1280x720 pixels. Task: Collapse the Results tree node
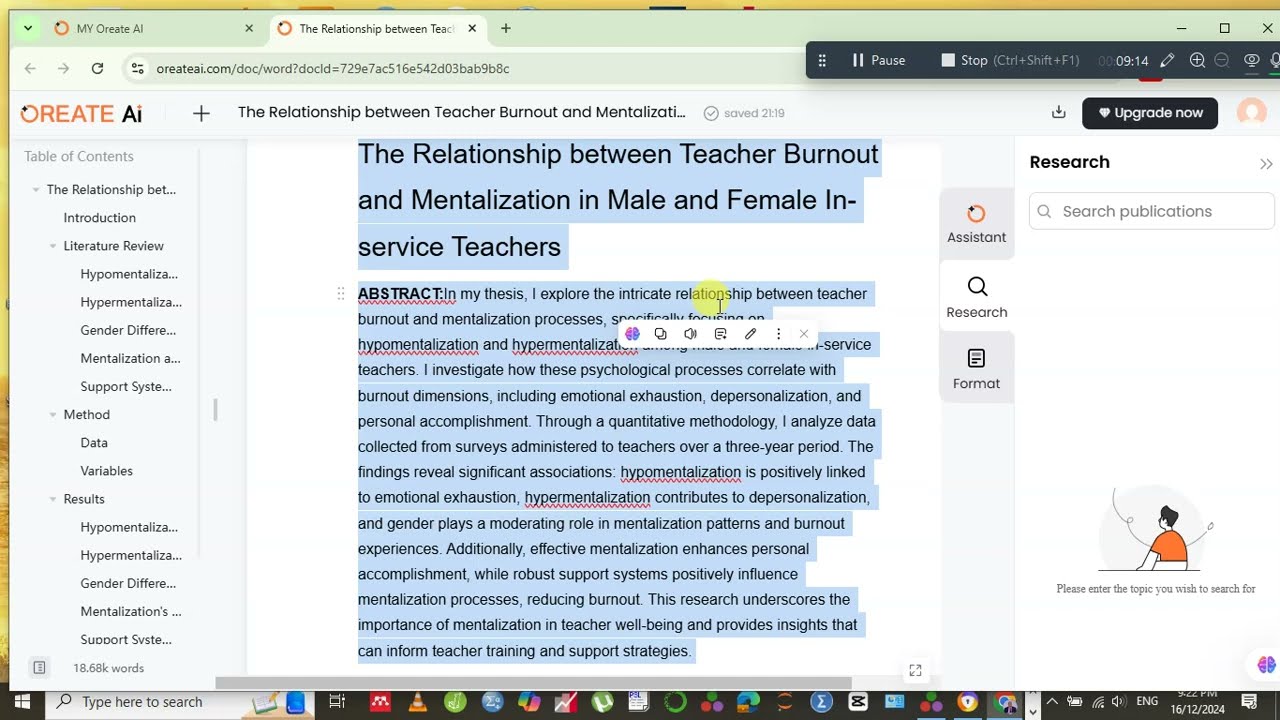click(53, 499)
